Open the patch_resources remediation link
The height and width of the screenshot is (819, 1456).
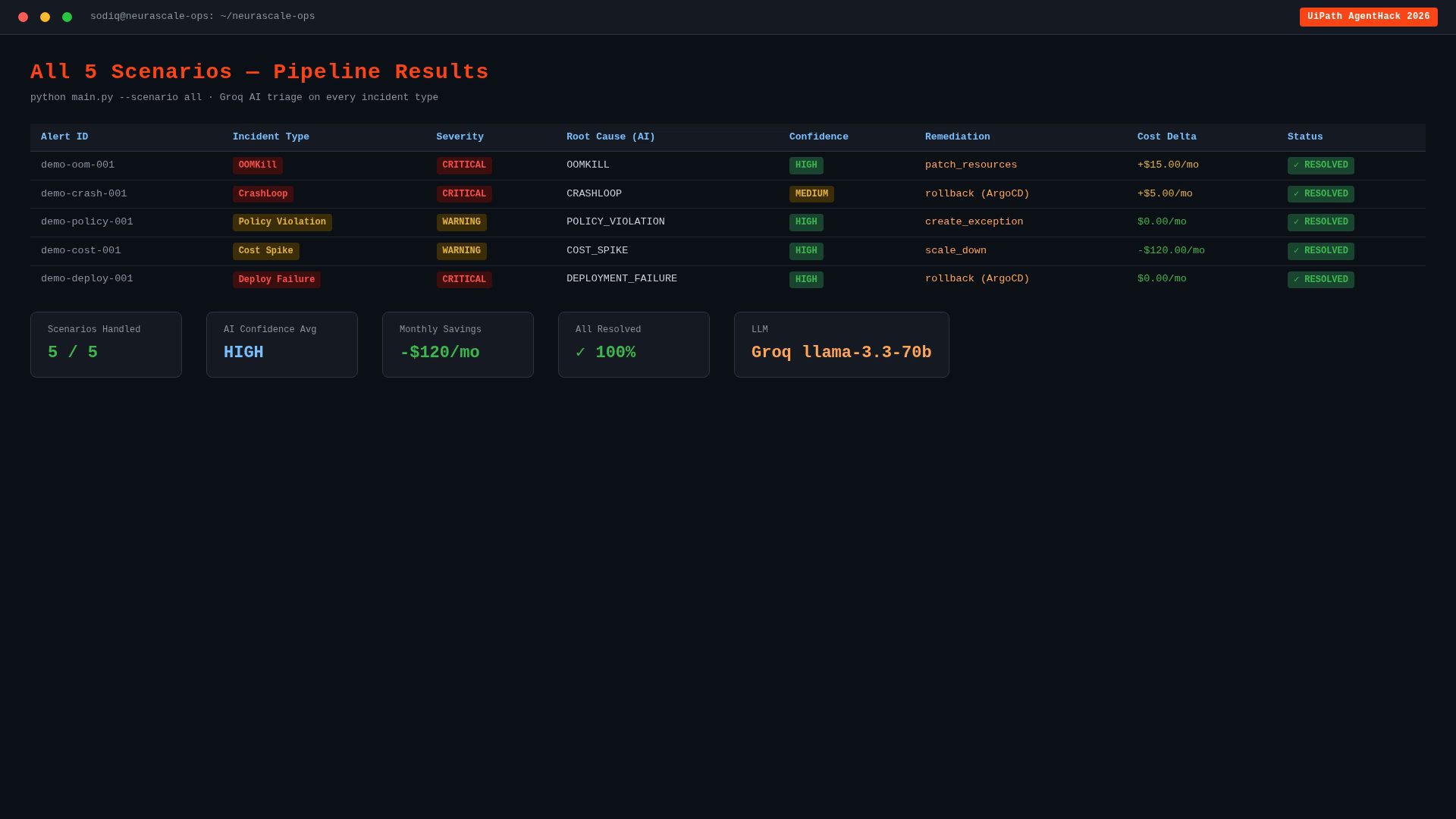[x=971, y=165]
